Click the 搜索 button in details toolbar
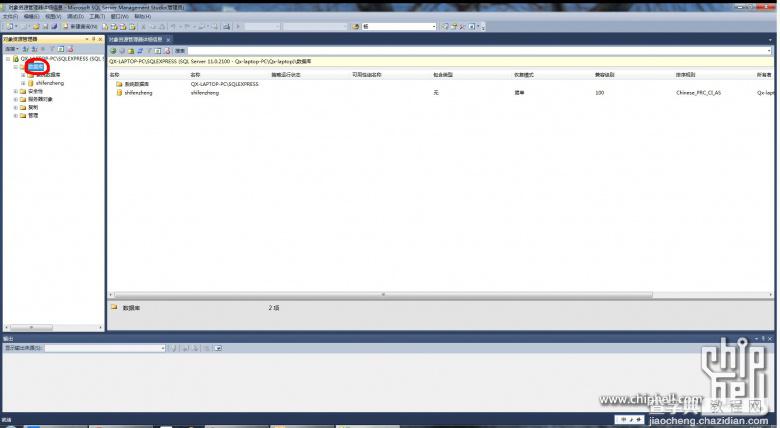Image resolution: width=780 pixels, height=428 pixels. 180,51
